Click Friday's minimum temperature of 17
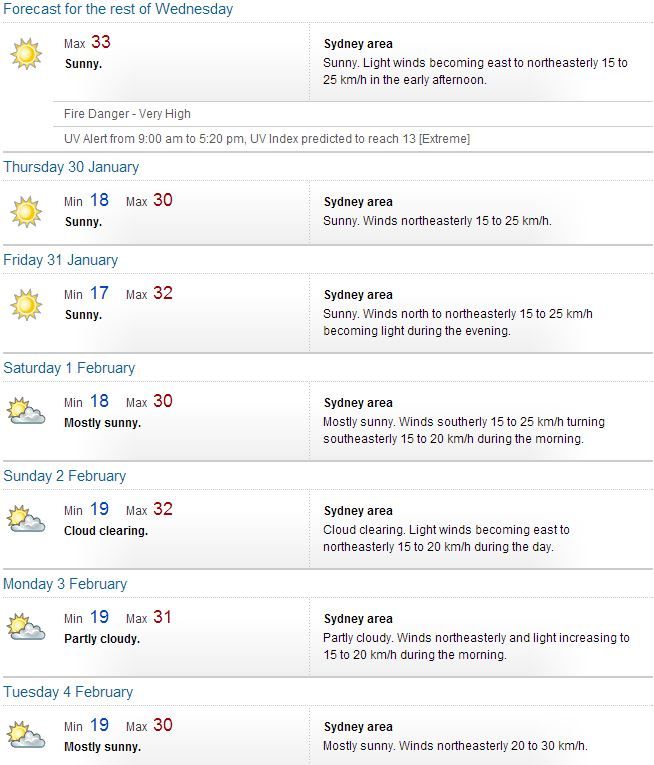This screenshot has height=765, width=654. click(x=99, y=293)
